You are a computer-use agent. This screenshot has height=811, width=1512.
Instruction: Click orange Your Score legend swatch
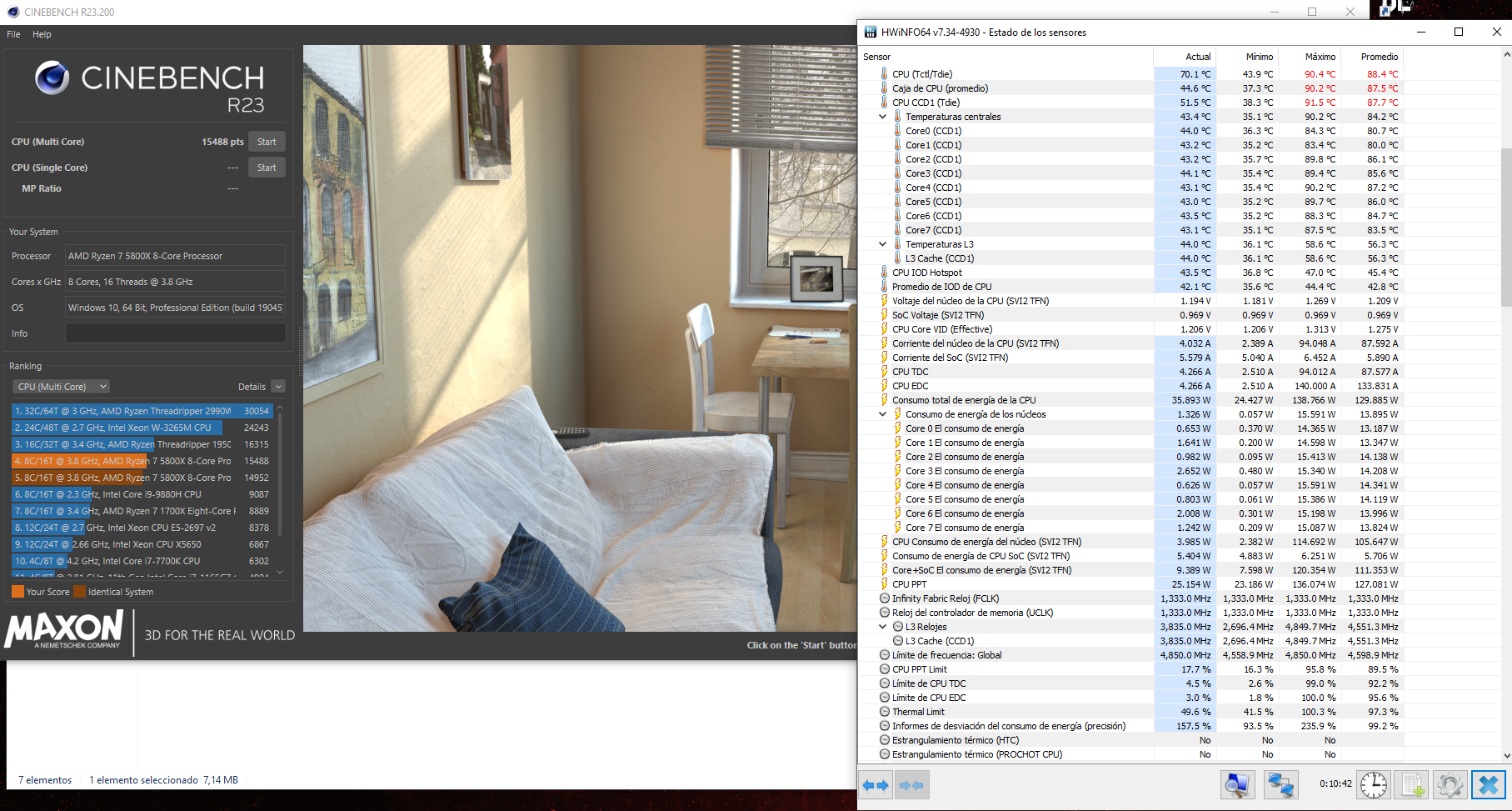point(17,592)
